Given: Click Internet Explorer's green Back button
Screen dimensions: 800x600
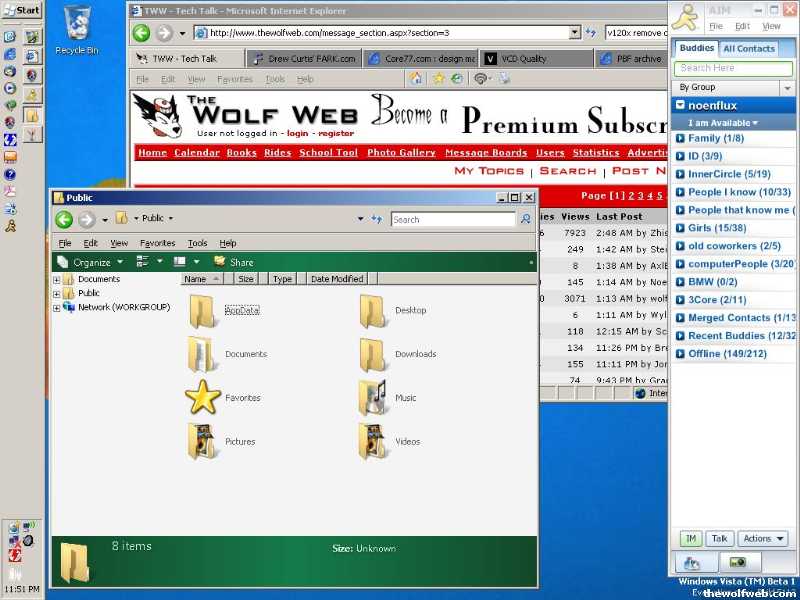Looking at the screenshot, I should pyautogui.click(x=141, y=33).
